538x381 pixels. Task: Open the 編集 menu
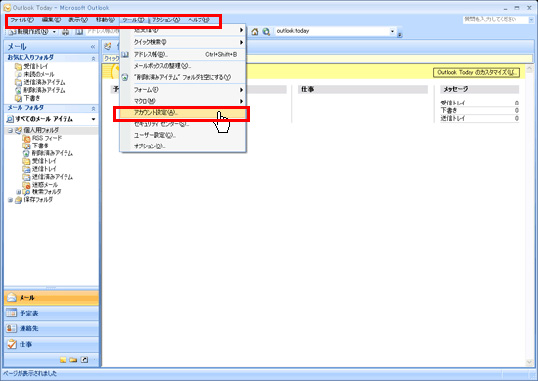click(51, 20)
